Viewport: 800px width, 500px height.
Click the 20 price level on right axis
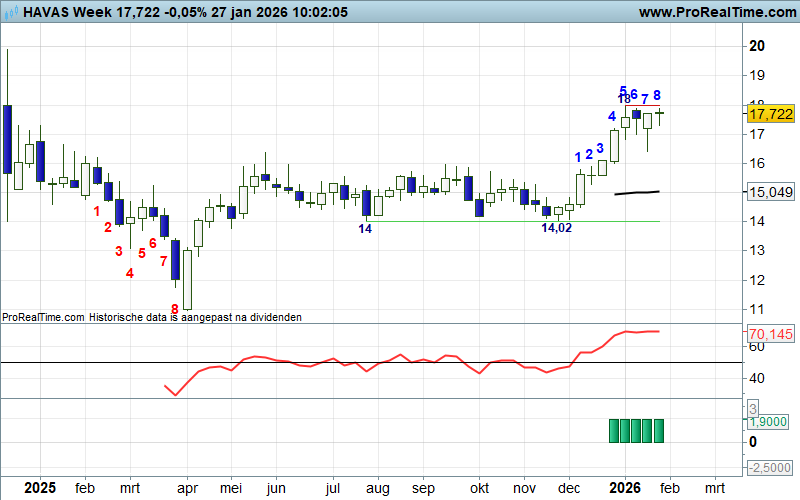[757, 46]
